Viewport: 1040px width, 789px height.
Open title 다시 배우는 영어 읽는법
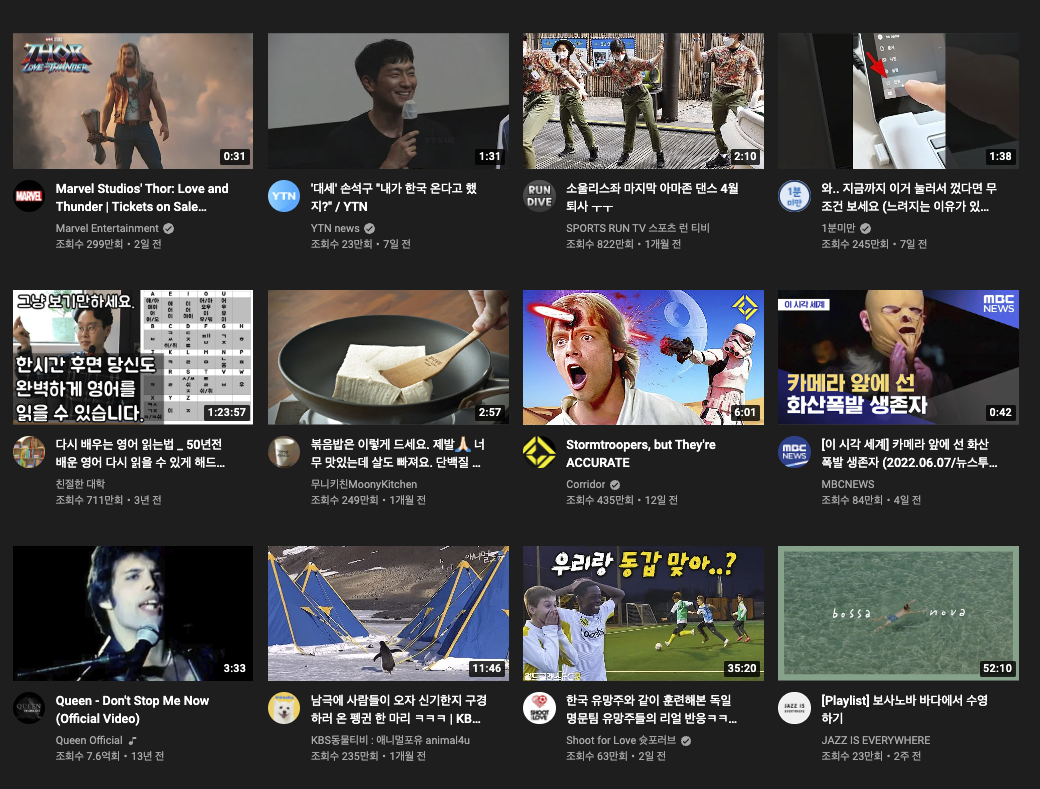pos(140,454)
